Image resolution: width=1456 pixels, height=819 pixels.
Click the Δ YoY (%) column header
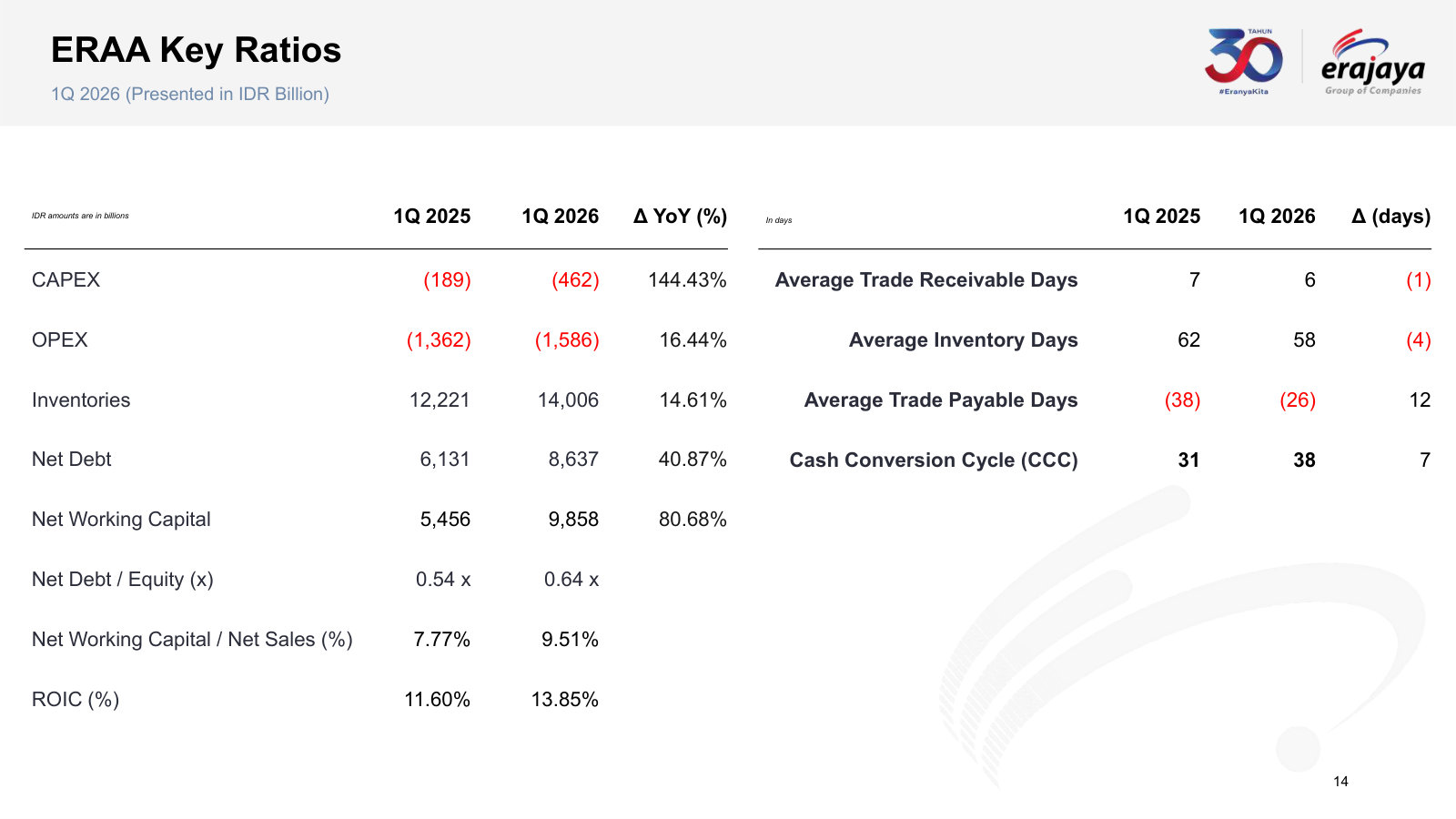[680, 217]
